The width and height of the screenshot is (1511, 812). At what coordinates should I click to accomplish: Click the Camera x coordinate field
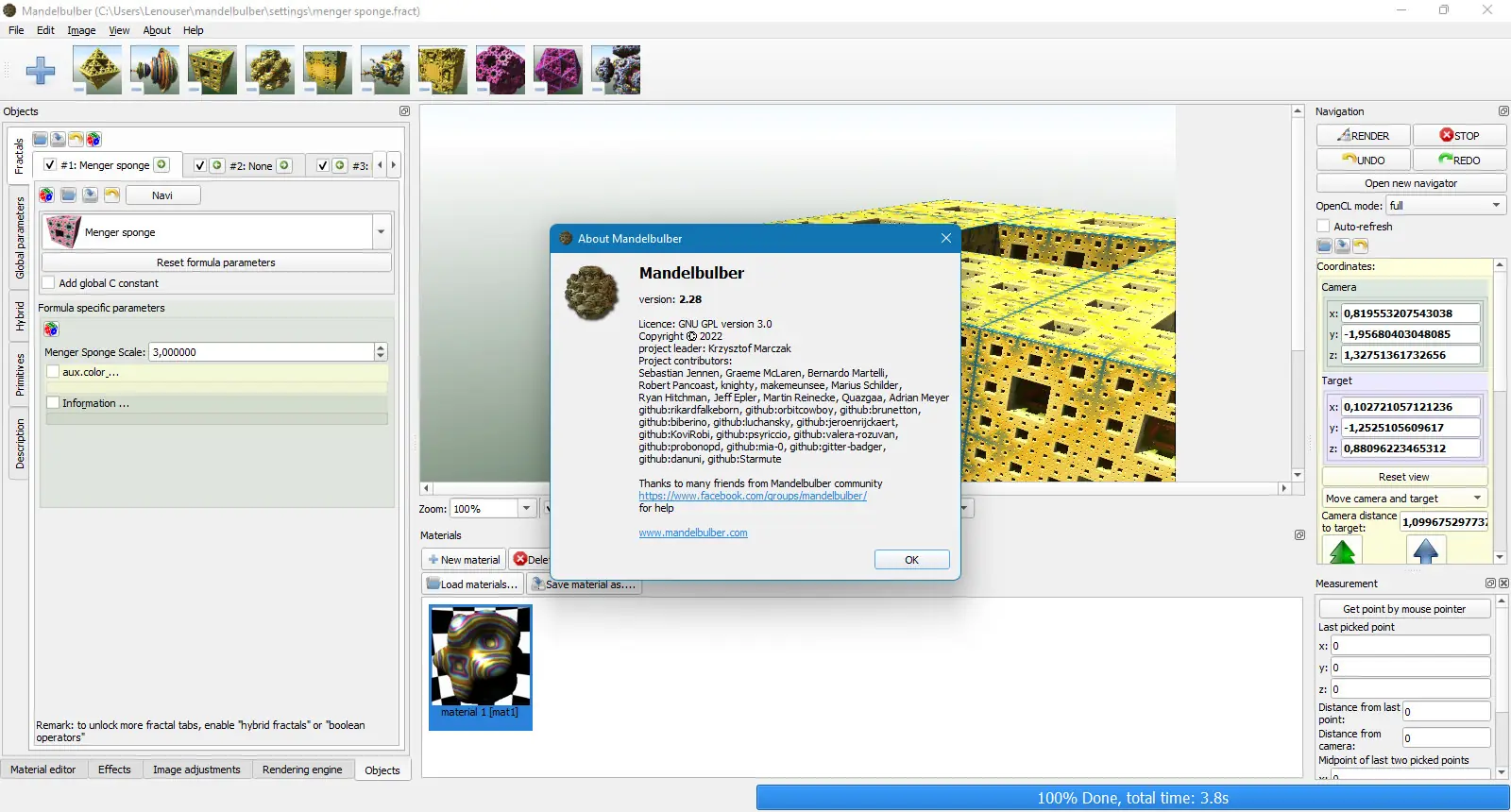(1411, 313)
